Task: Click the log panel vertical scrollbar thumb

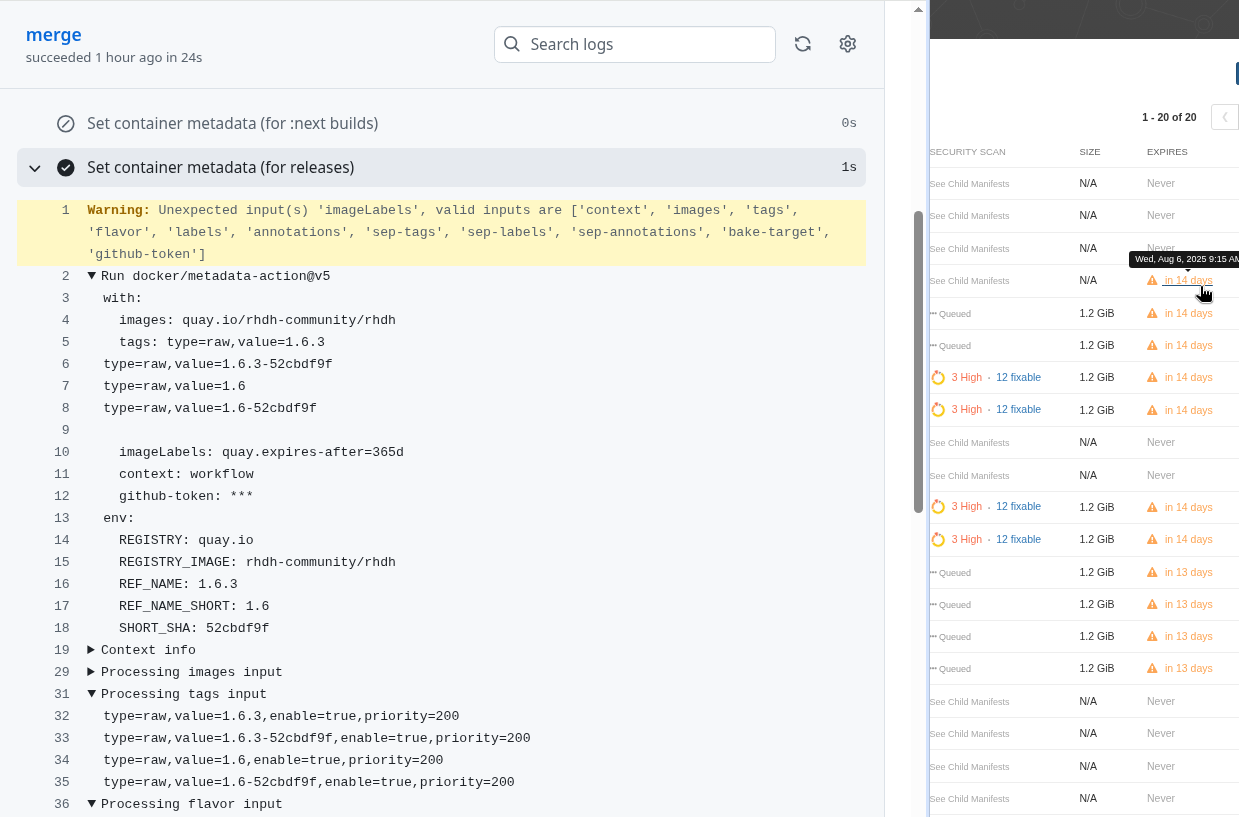Action: 918,360
